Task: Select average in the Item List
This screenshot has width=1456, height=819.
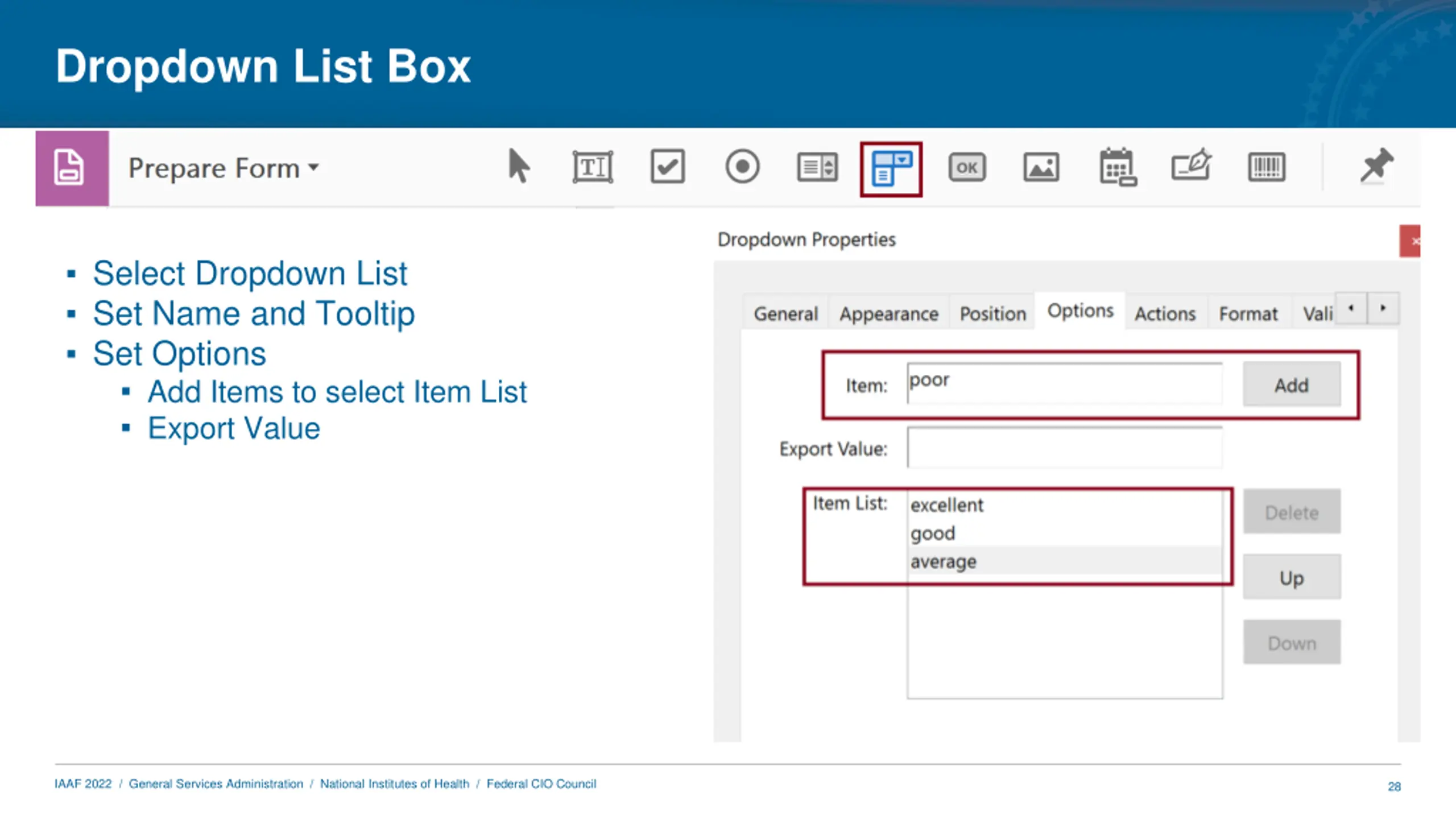Action: pos(1065,561)
